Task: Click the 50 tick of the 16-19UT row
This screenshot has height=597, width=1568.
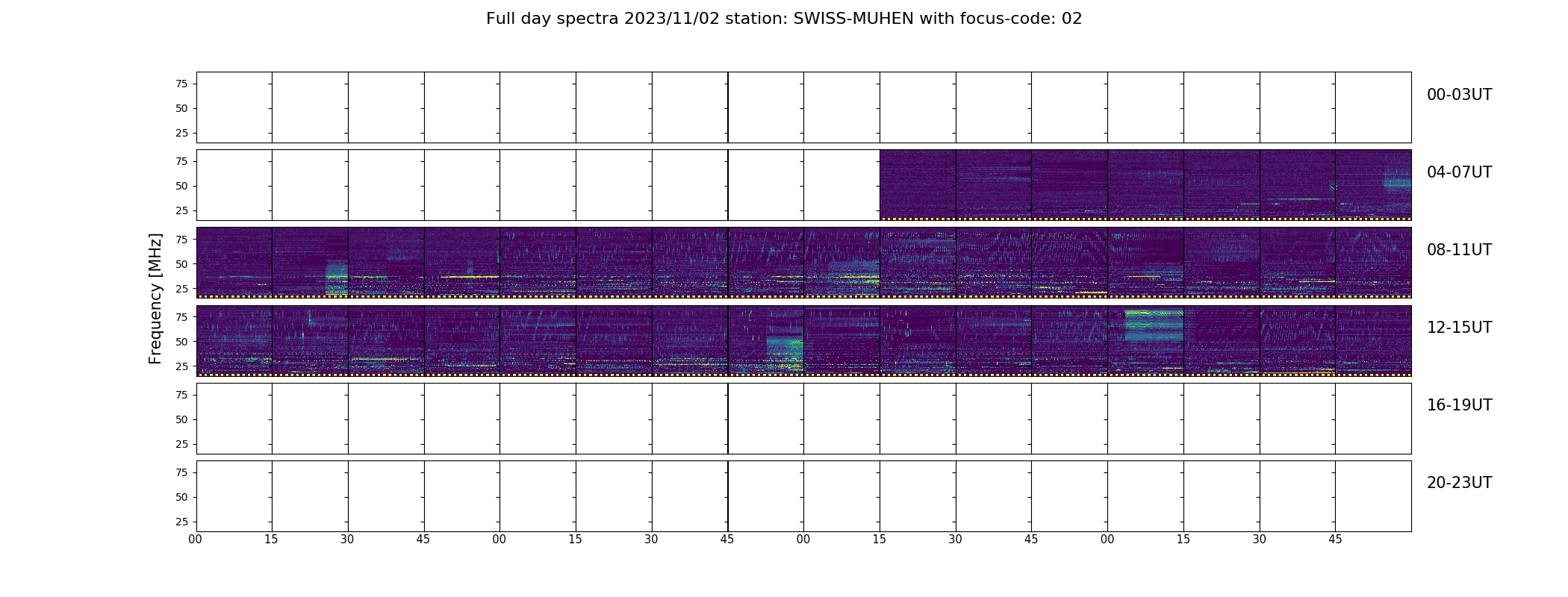Action: 181,419
